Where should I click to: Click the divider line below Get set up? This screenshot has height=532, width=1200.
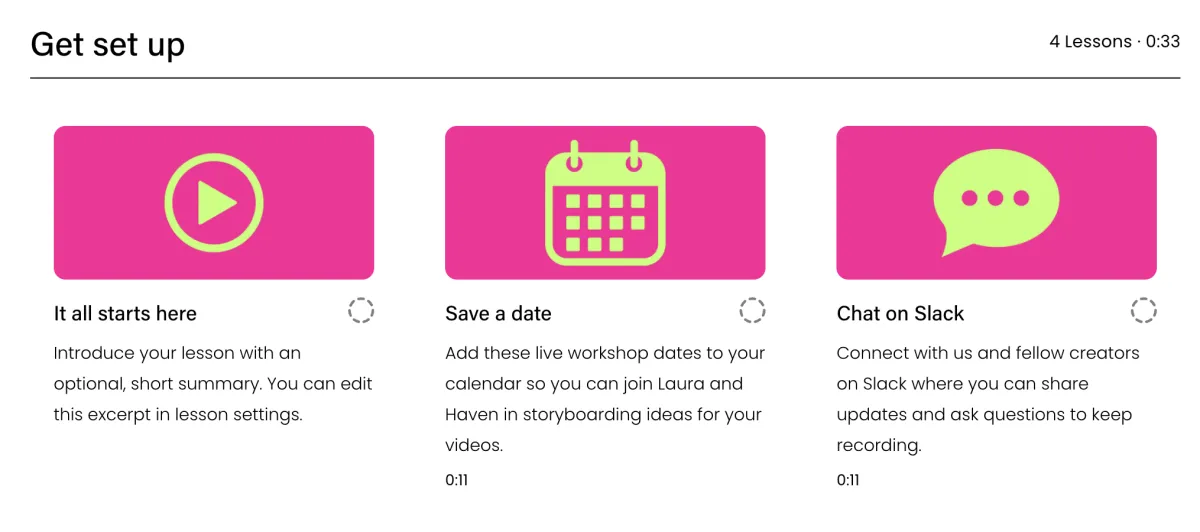click(606, 78)
